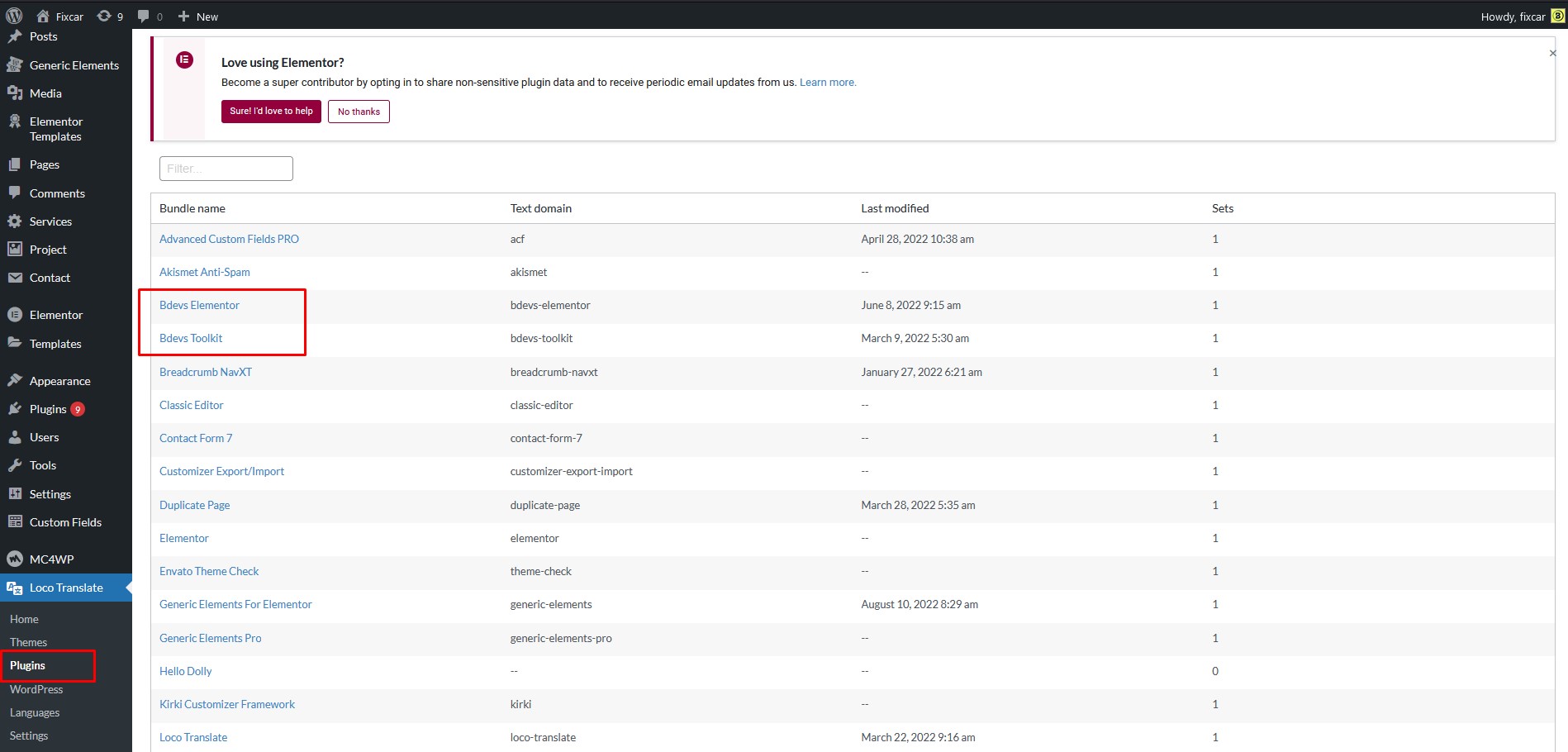This screenshot has width=1568, height=752.
Task: Click the Contact envelope icon
Action: 15,278
